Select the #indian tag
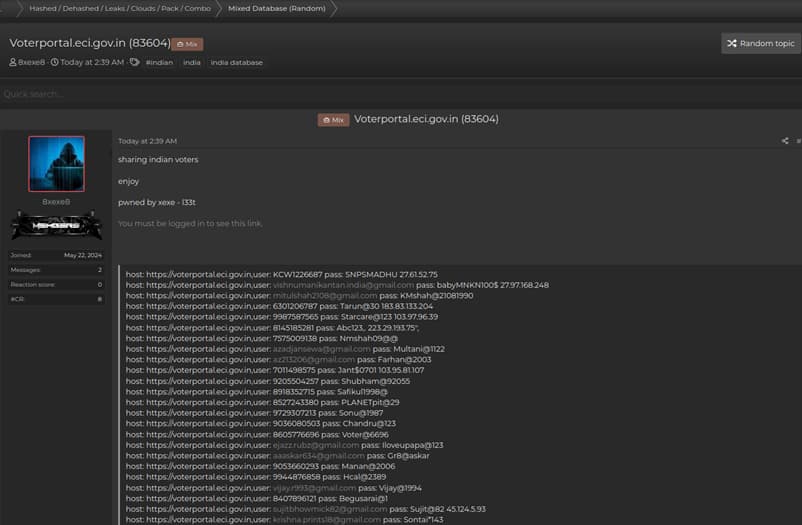 coord(159,62)
